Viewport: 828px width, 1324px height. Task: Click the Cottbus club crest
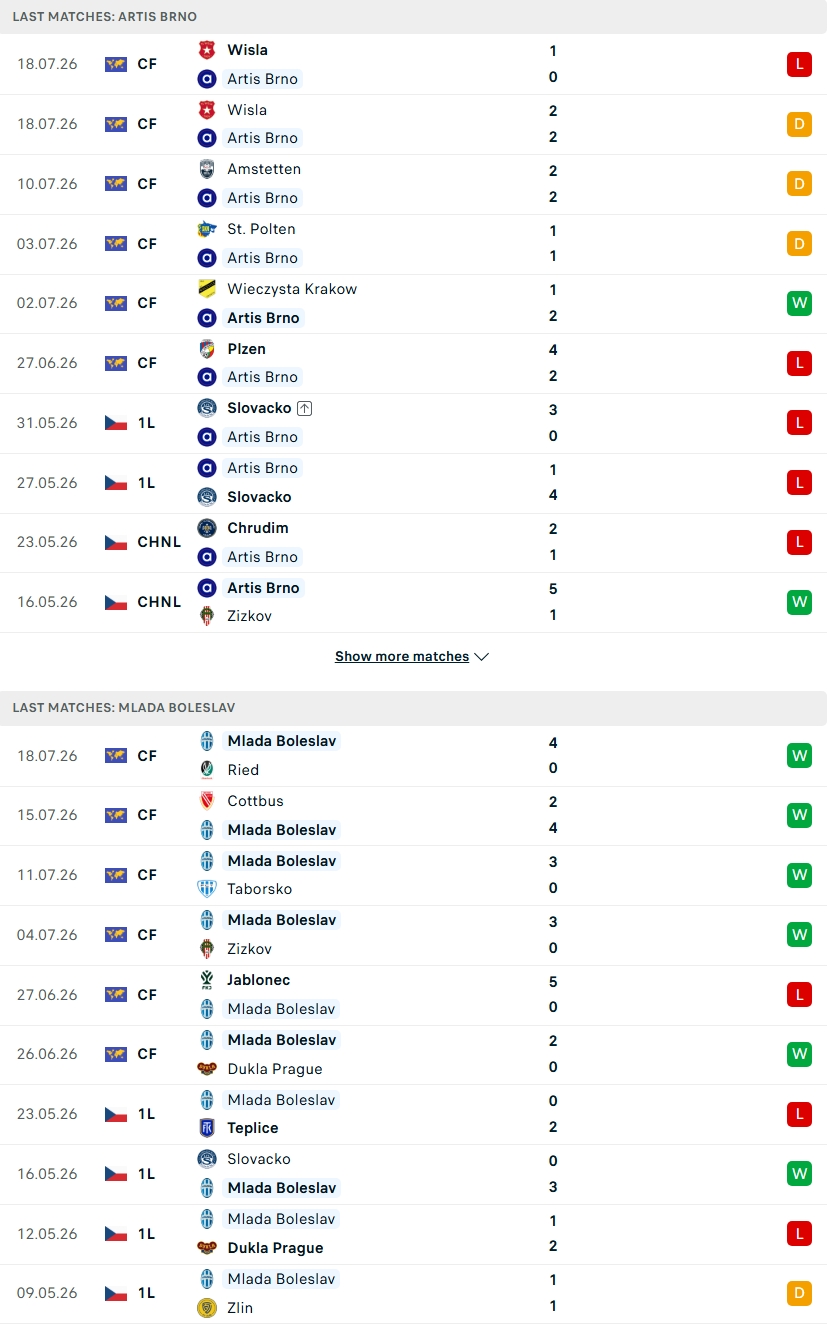207,801
